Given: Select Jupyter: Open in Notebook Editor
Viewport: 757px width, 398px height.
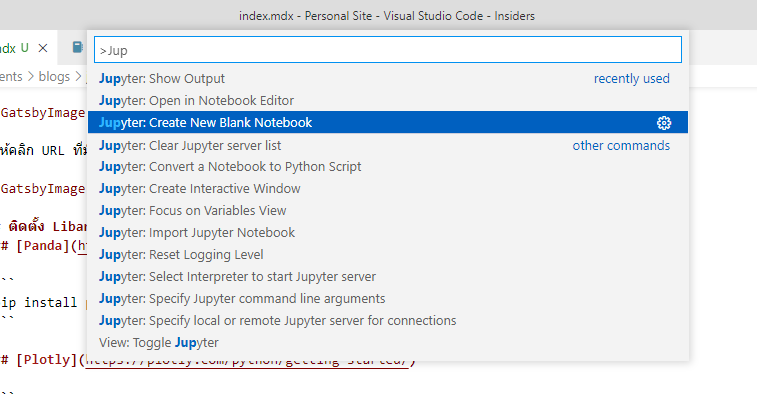Looking at the screenshot, I should coord(388,100).
